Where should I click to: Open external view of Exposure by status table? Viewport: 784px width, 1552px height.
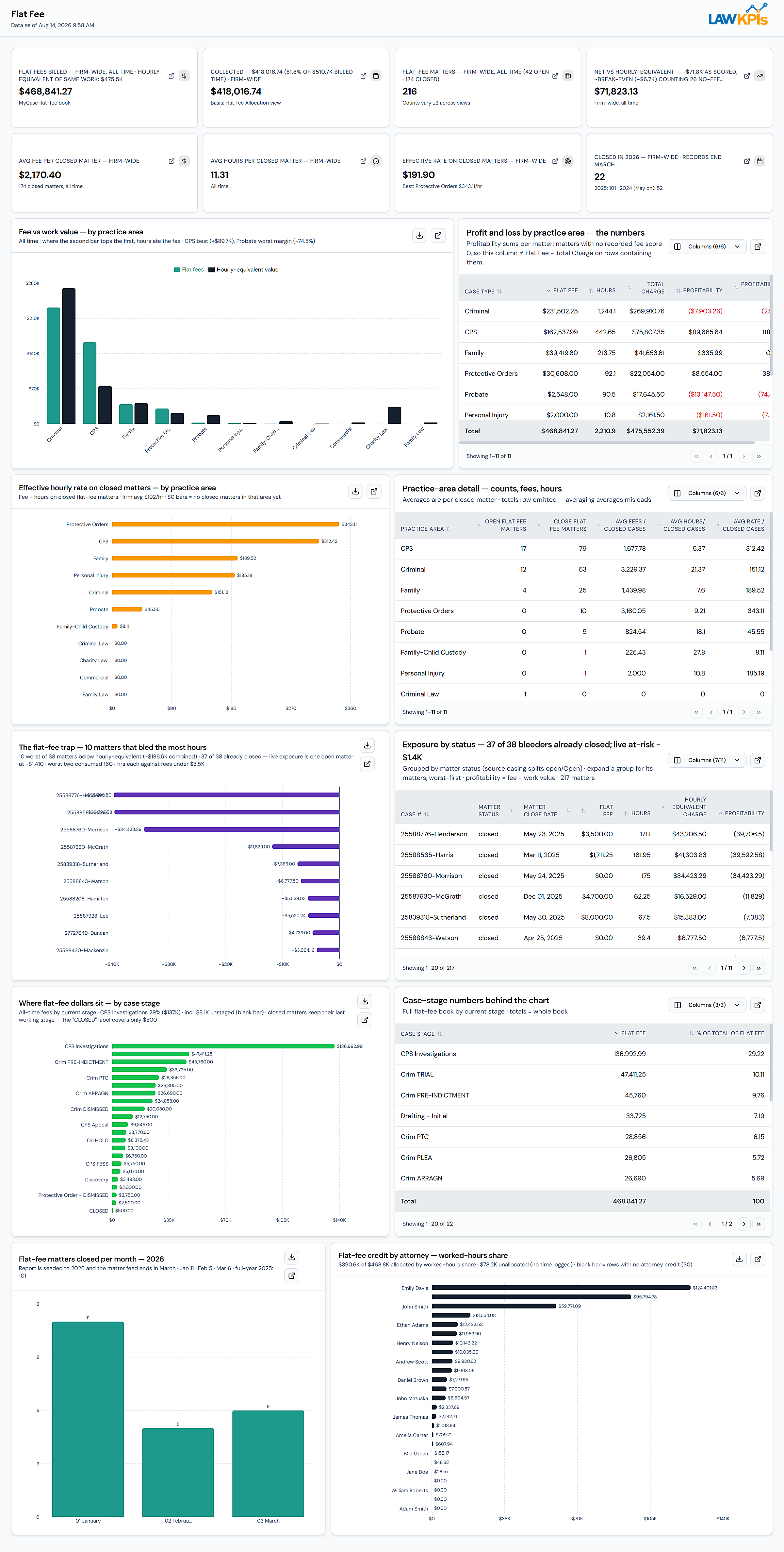[x=758, y=760]
